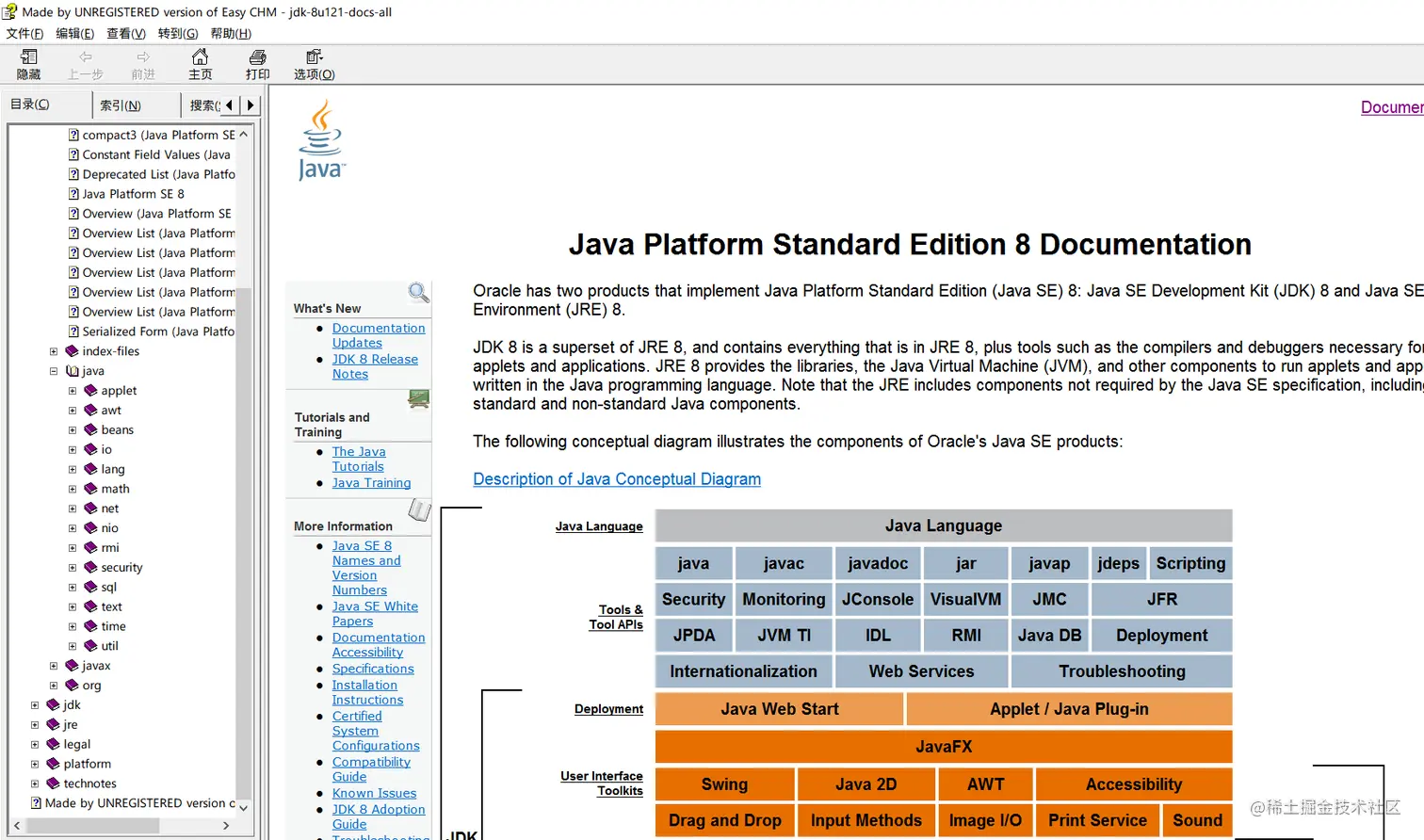1424x840 pixels.
Task: Select the math package book icon
Action: (90, 489)
